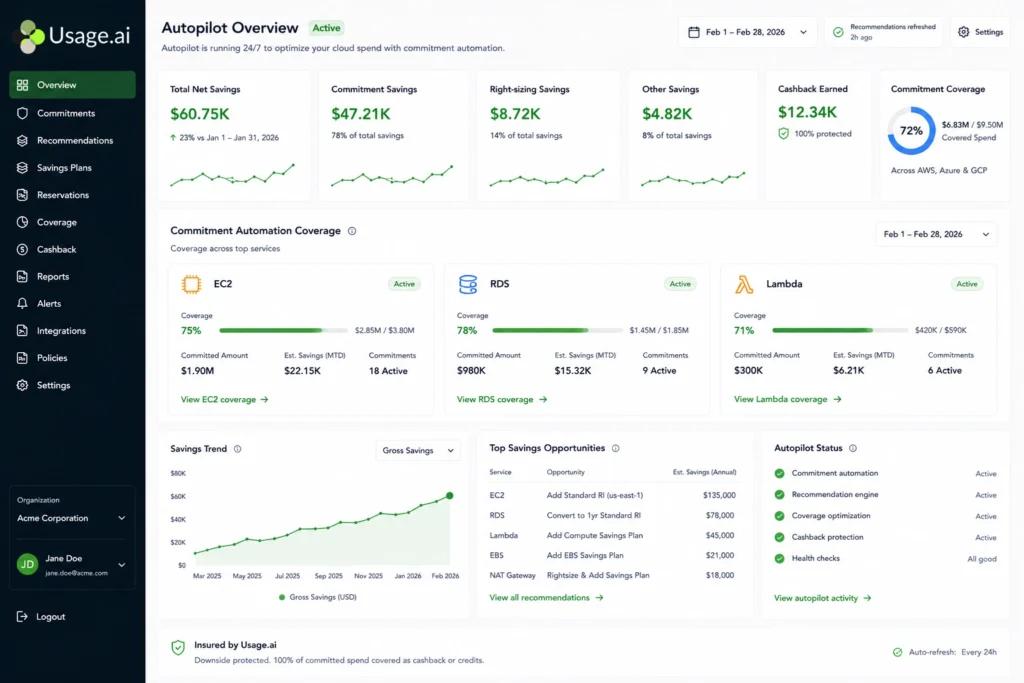Click the Insured by Usage.ai shield icon
The height and width of the screenshot is (683, 1024).
pos(178,648)
